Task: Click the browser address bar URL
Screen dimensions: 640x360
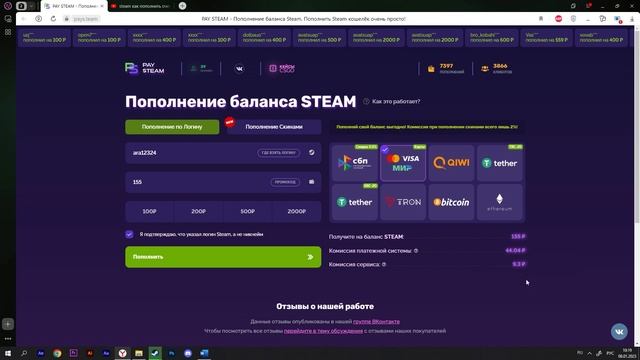Action: click(x=86, y=19)
